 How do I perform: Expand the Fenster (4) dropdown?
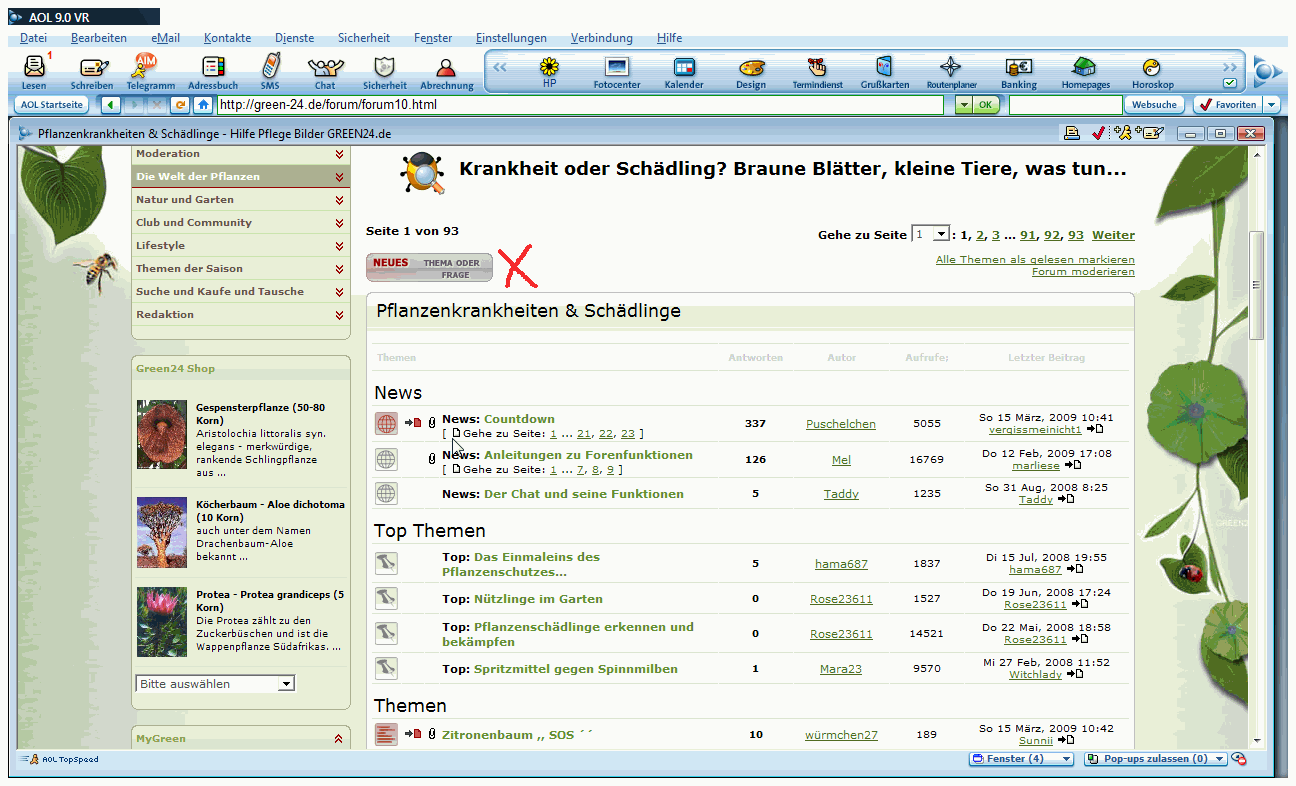tap(1021, 759)
